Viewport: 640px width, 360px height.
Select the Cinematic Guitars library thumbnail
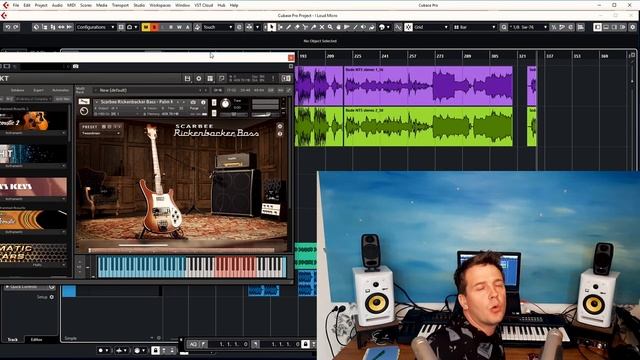(33, 253)
